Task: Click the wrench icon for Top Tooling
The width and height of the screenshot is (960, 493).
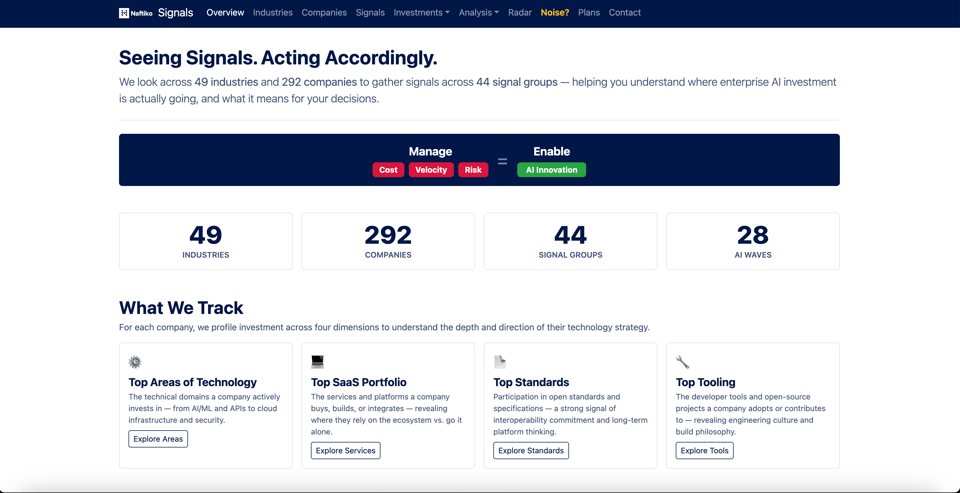Action: point(682,362)
